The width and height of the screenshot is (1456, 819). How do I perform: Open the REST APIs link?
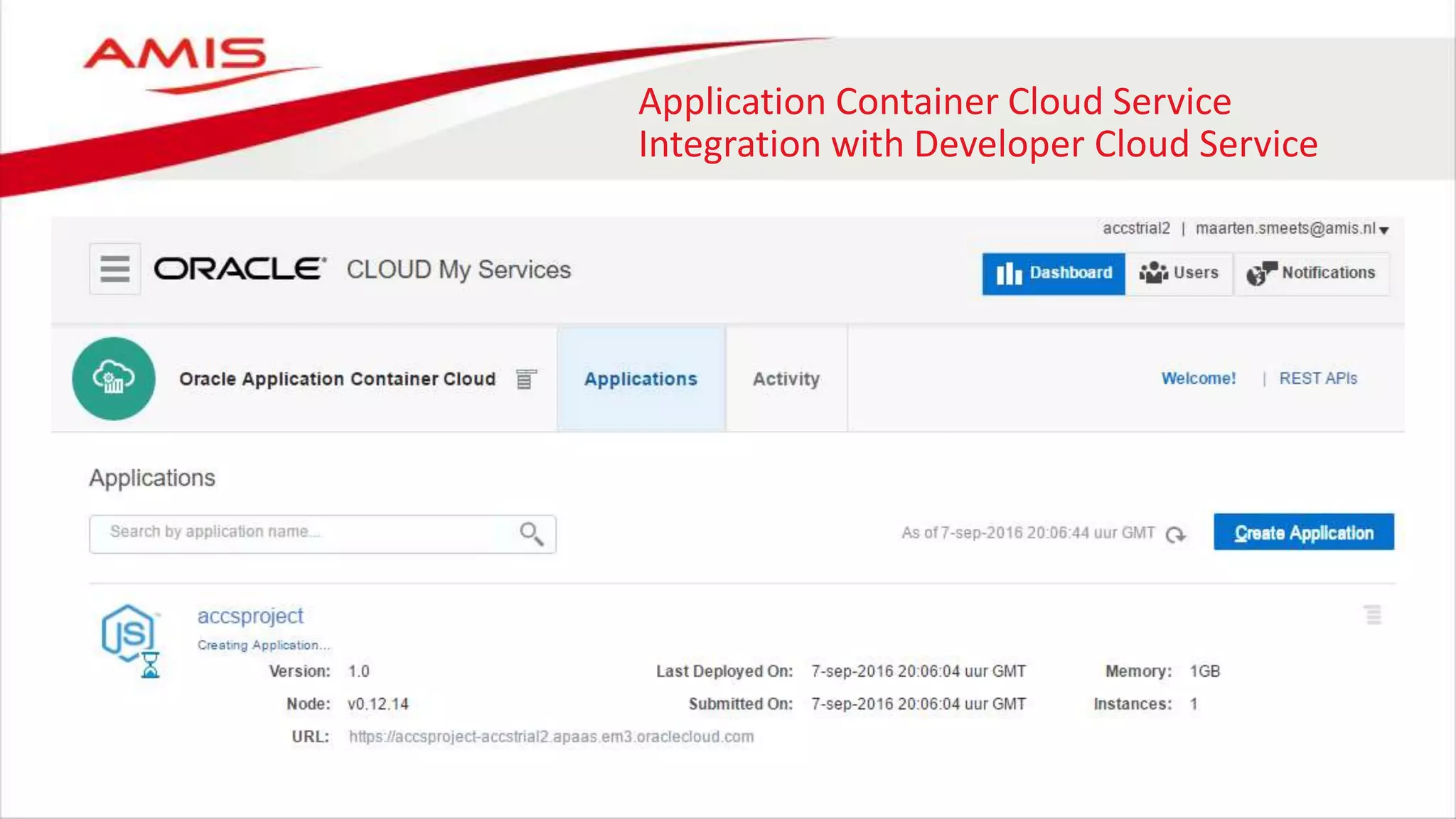1318,378
